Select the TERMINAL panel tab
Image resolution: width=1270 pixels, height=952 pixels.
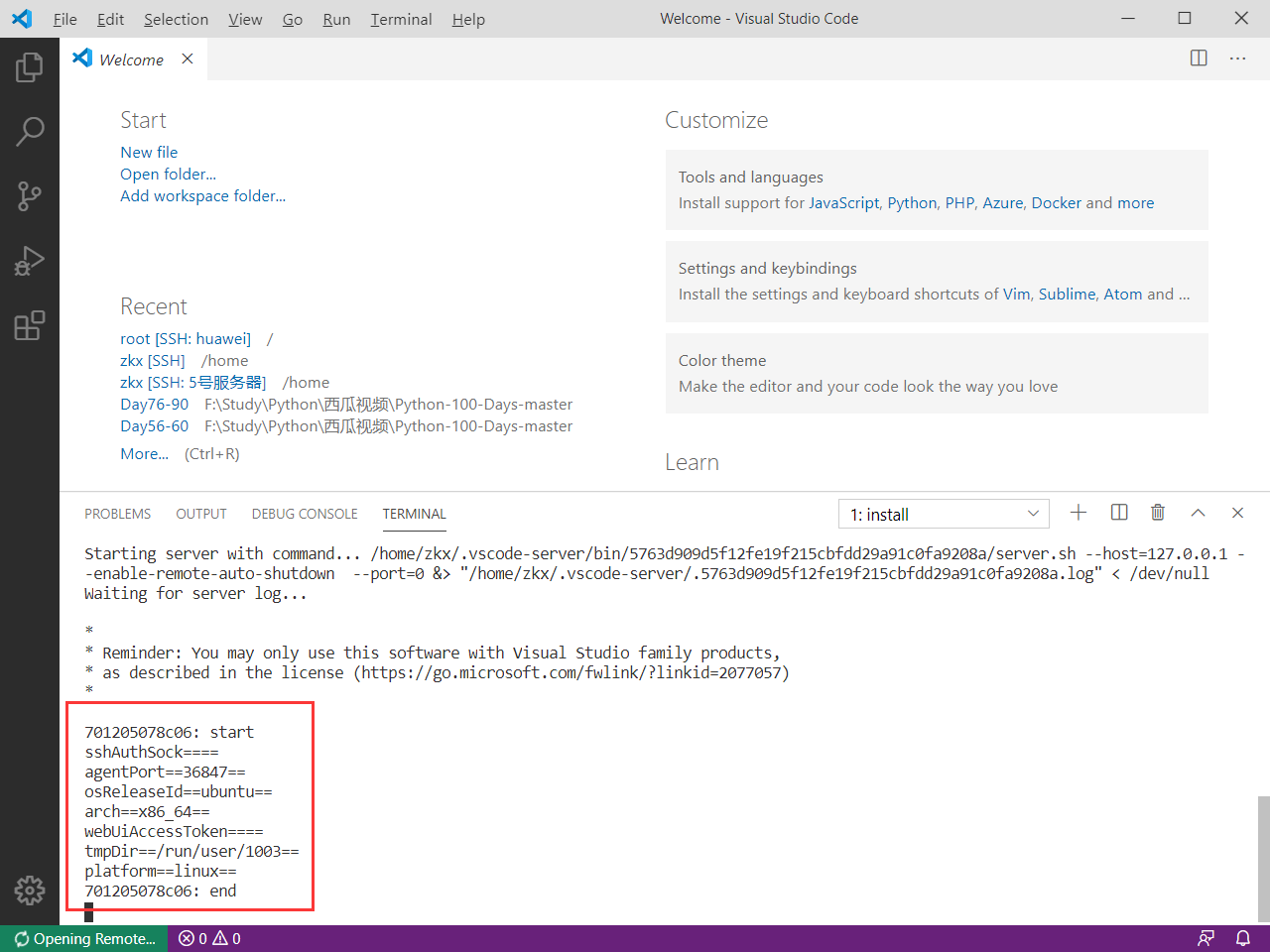[415, 514]
